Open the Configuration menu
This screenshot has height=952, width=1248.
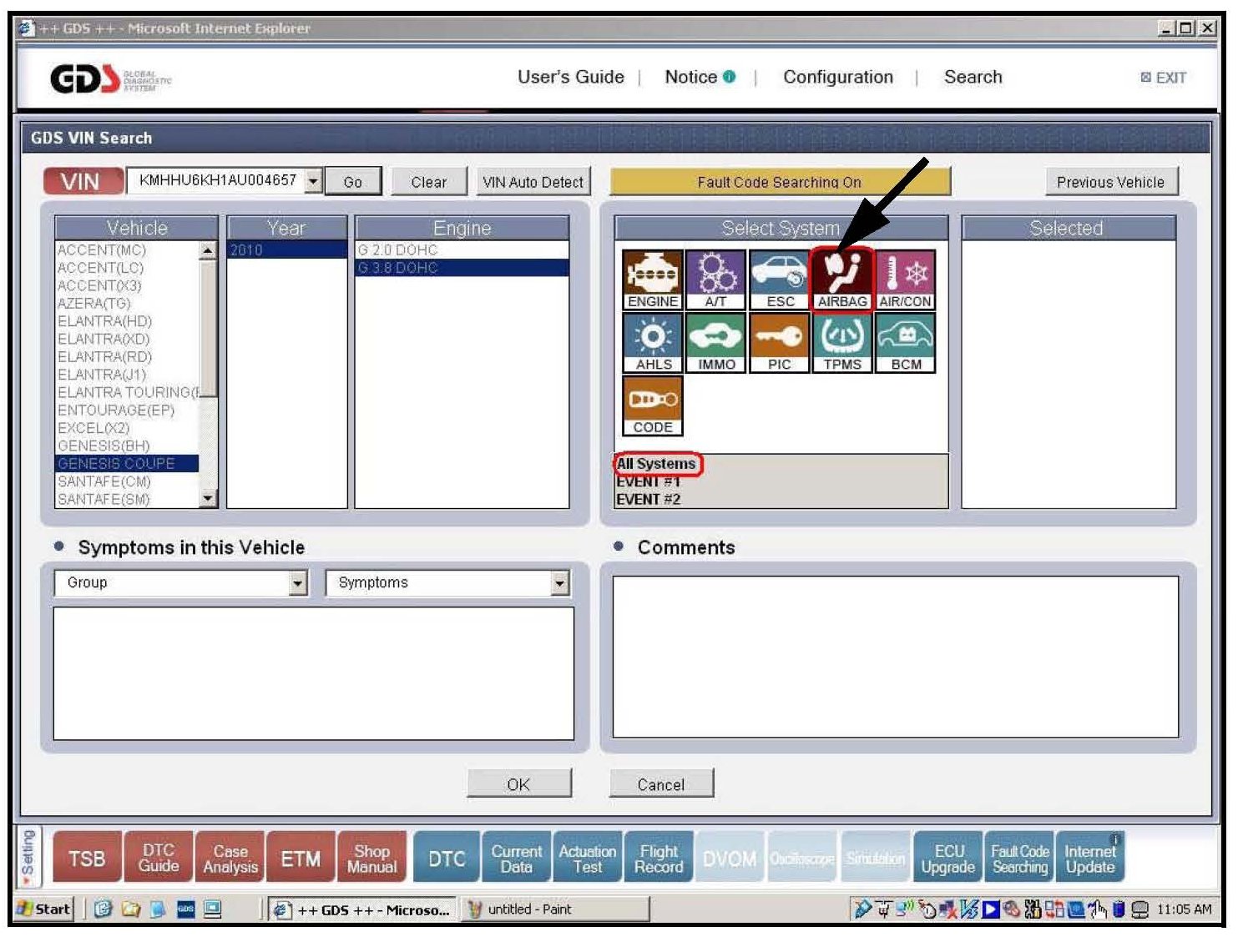coord(837,78)
